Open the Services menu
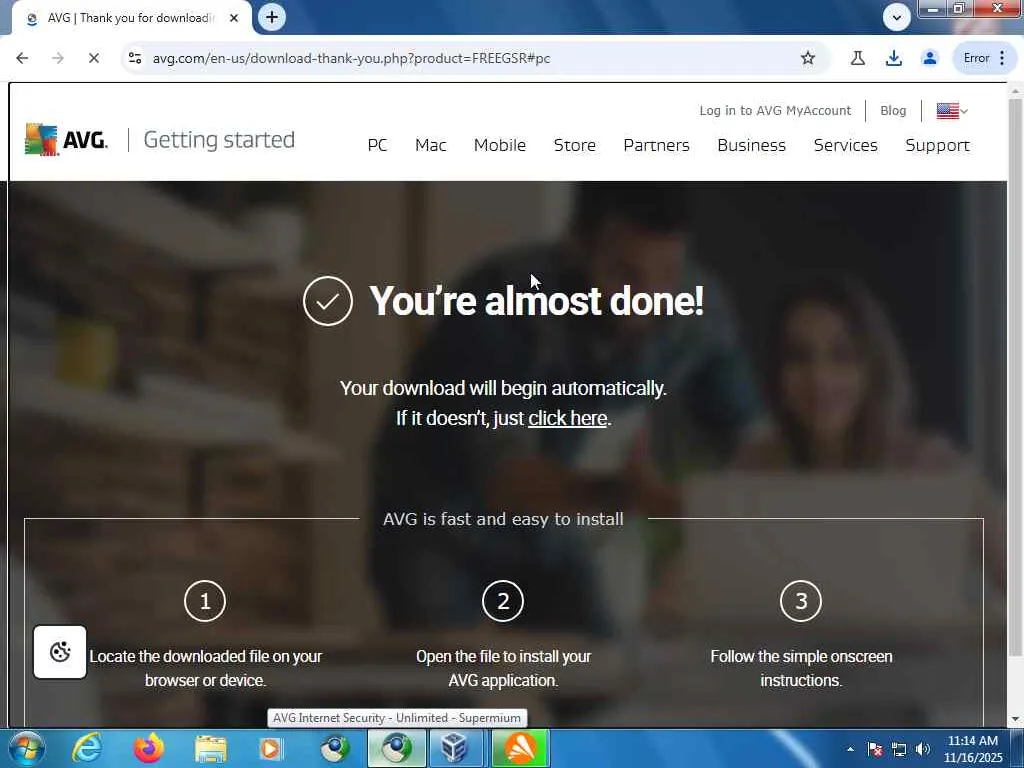The width and height of the screenshot is (1024, 768). (x=846, y=145)
